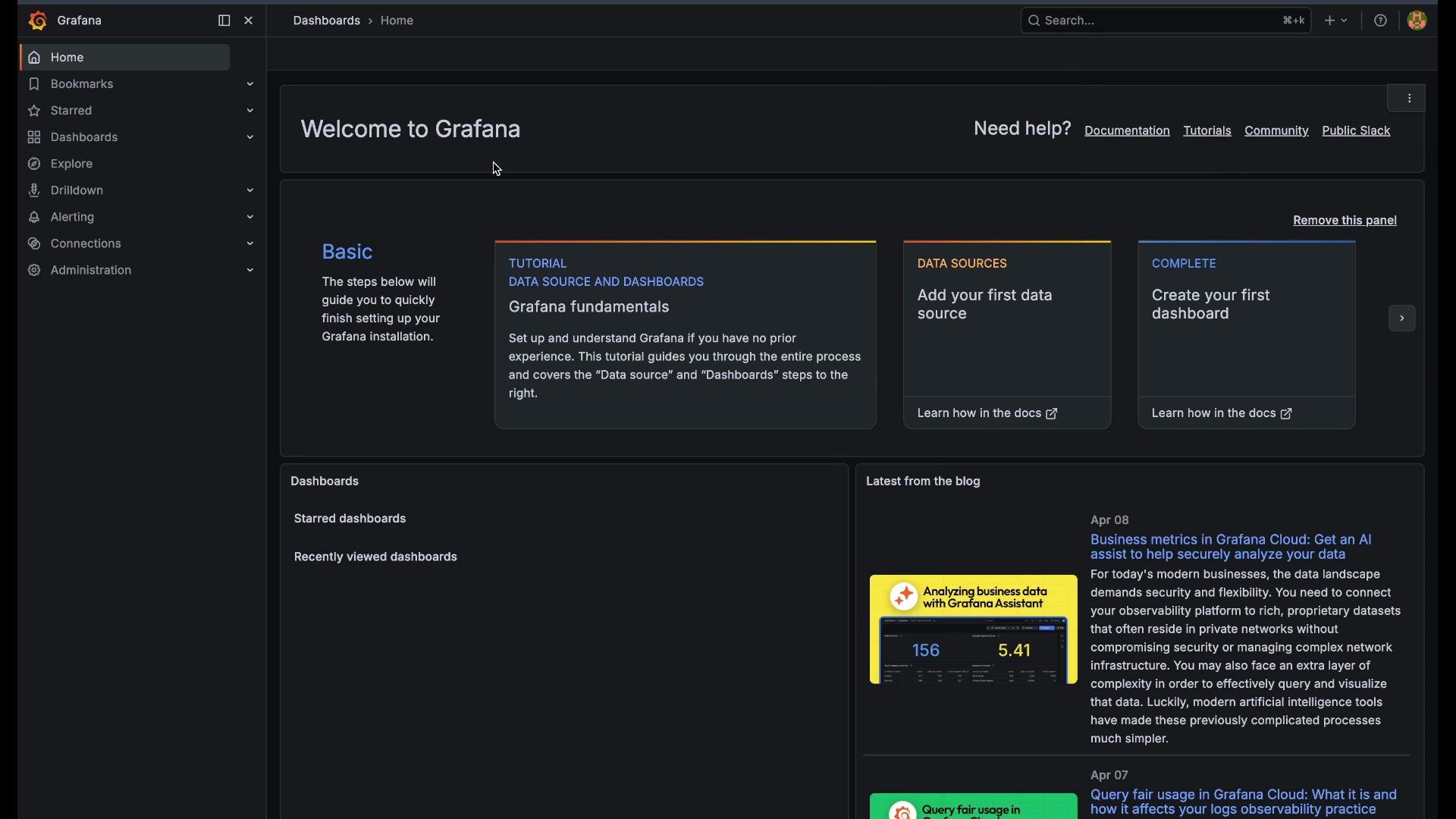
Task: Click Remove this panel
Action: point(1345,221)
